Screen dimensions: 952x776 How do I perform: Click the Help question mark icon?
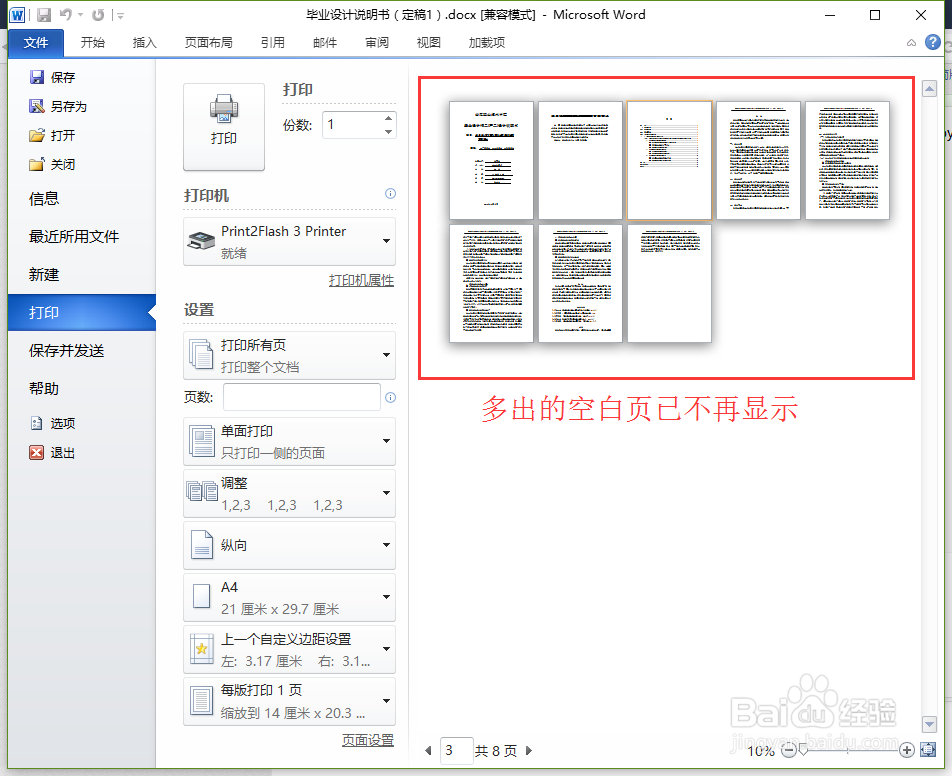(932, 42)
